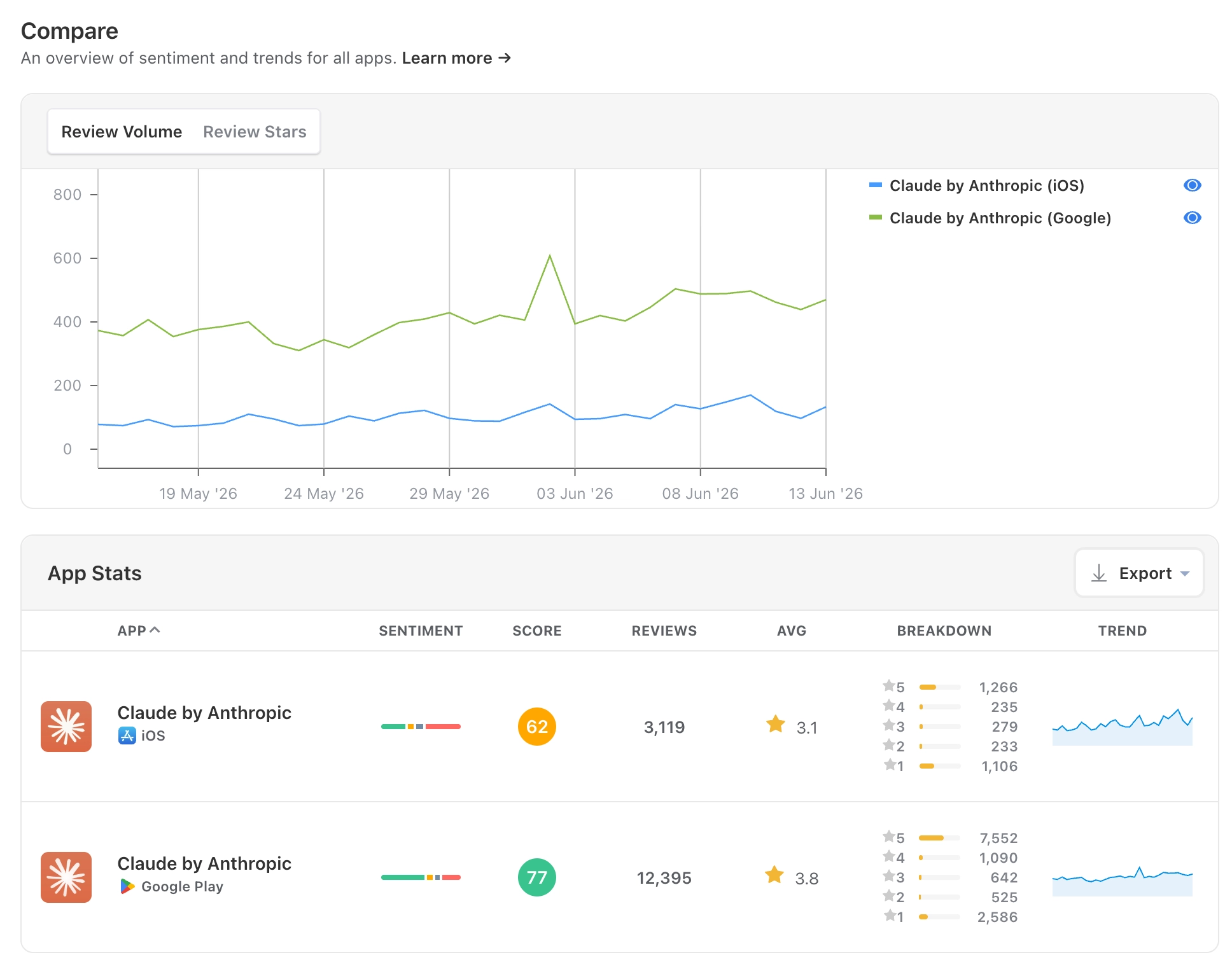Open the Learn more link

456,58
